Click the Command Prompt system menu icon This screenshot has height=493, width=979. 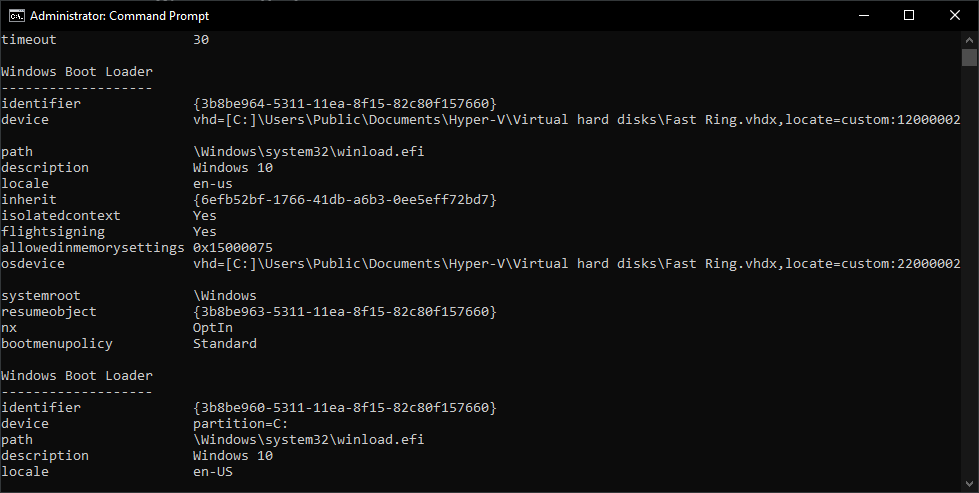coord(17,16)
